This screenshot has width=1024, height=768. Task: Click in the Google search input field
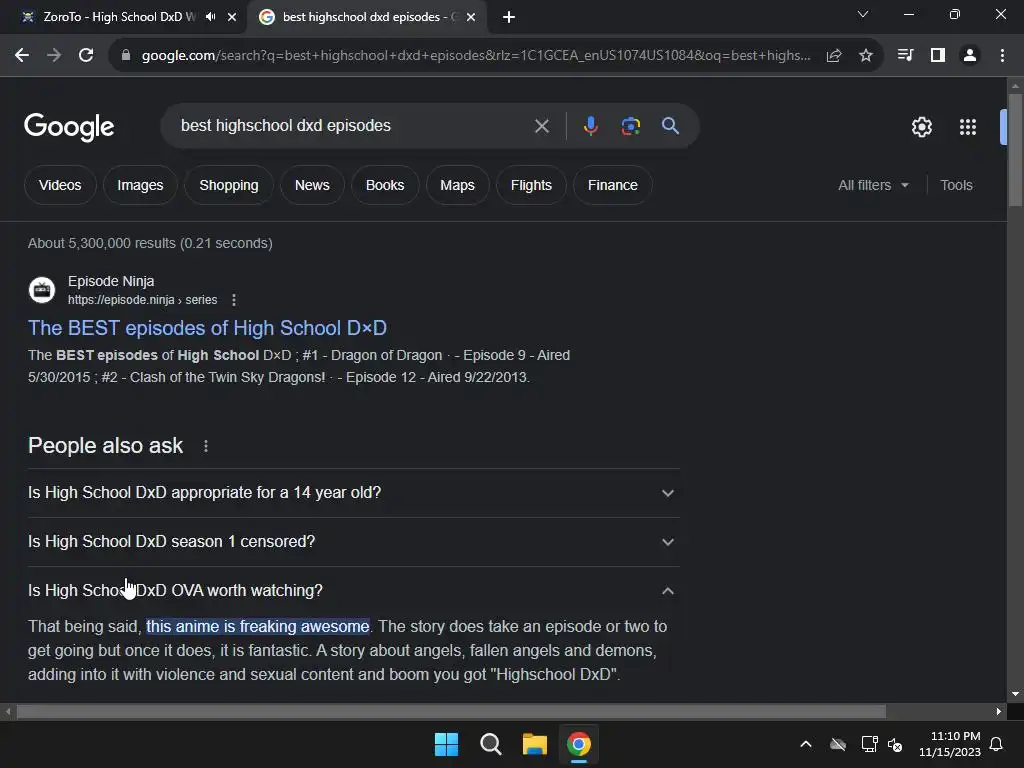click(351, 126)
